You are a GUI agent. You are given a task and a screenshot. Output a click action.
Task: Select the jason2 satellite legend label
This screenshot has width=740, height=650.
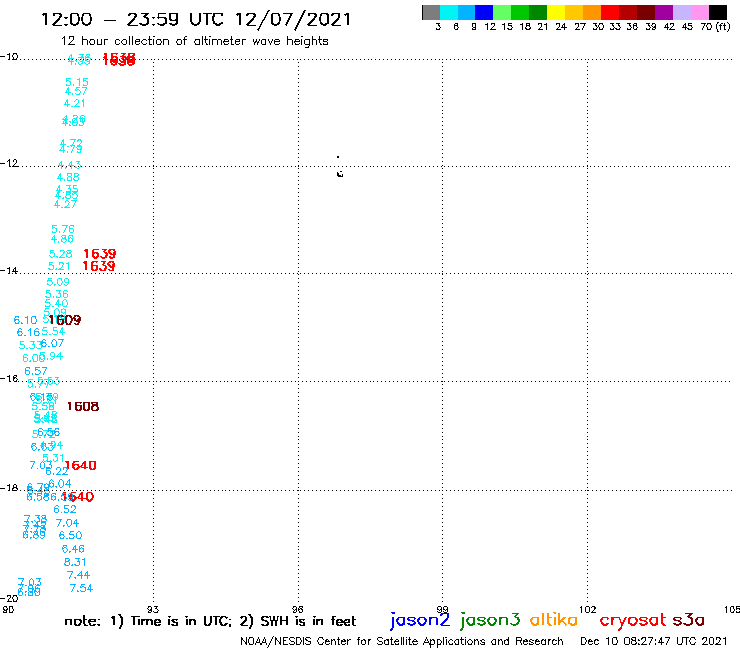[420, 620]
